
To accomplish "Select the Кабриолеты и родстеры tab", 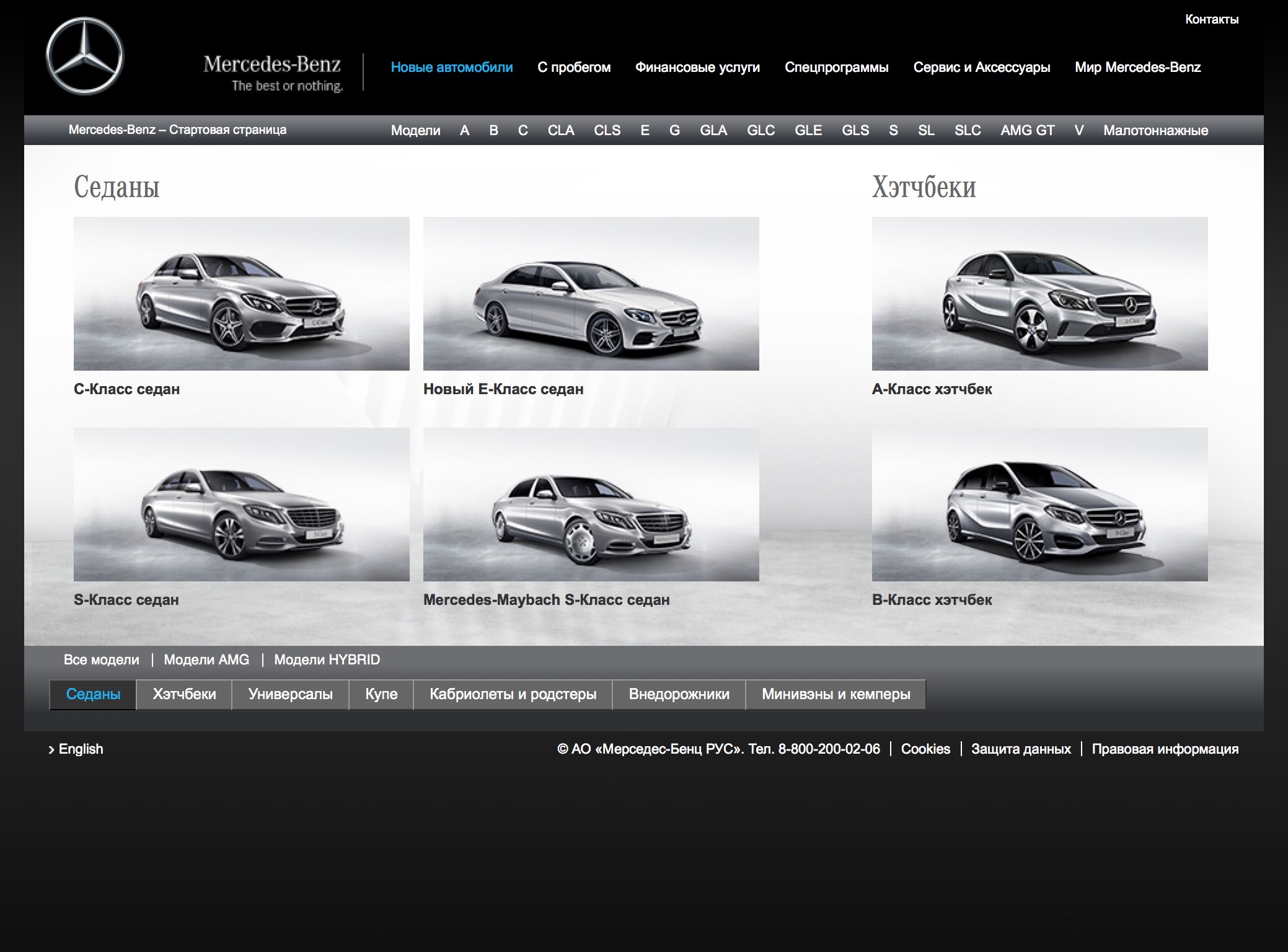I will [513, 694].
